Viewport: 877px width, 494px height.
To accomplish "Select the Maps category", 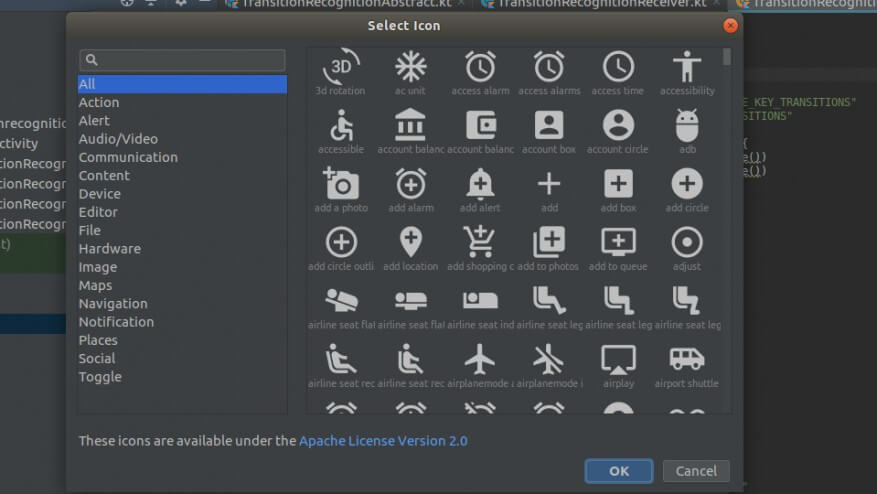I will [182, 285].
